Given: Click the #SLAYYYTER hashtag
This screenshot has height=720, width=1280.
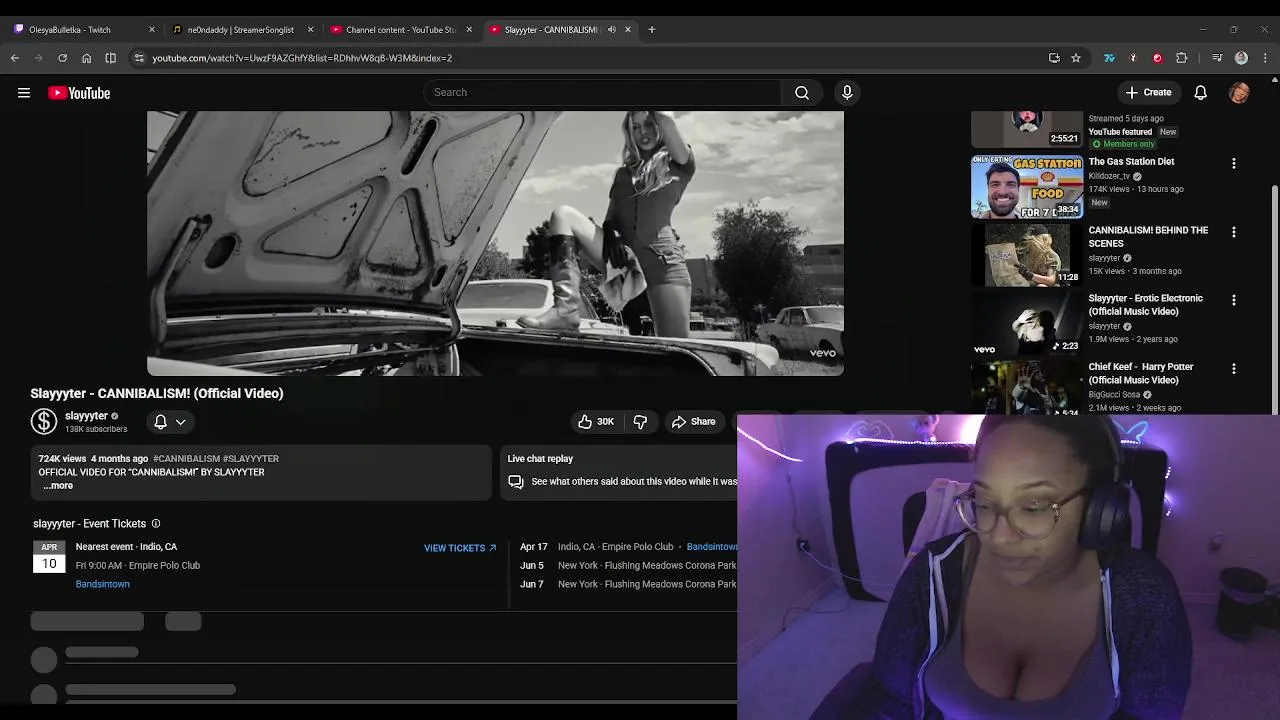Looking at the screenshot, I should tap(251, 459).
